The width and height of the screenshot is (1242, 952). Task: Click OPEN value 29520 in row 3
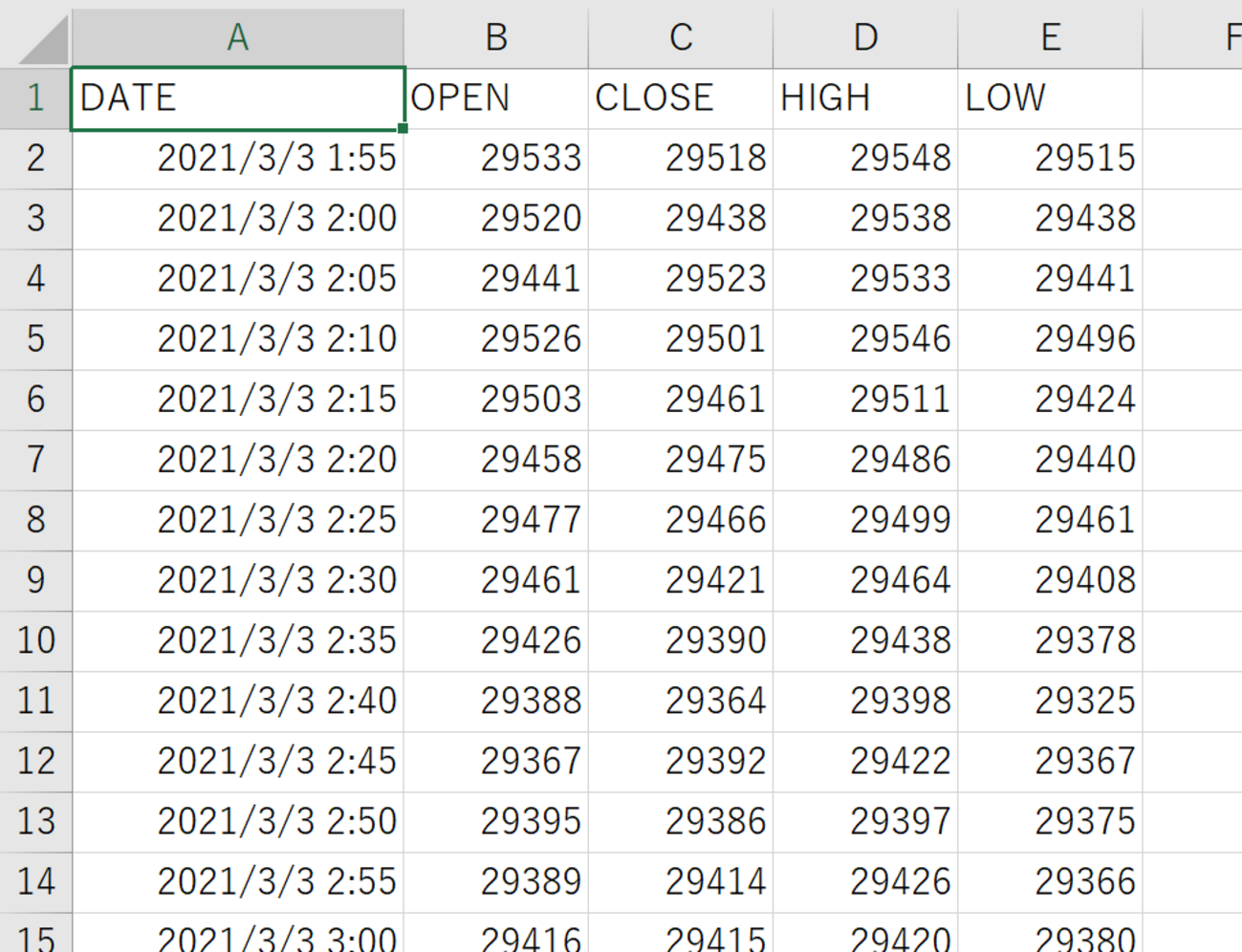pyautogui.click(x=496, y=219)
